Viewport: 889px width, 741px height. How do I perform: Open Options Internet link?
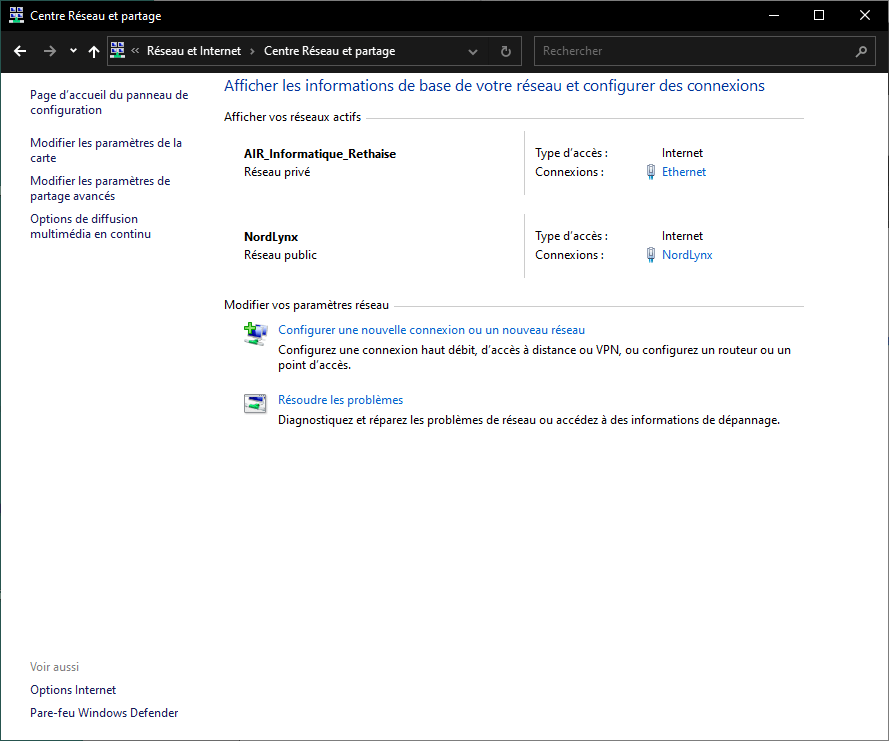tap(73, 690)
